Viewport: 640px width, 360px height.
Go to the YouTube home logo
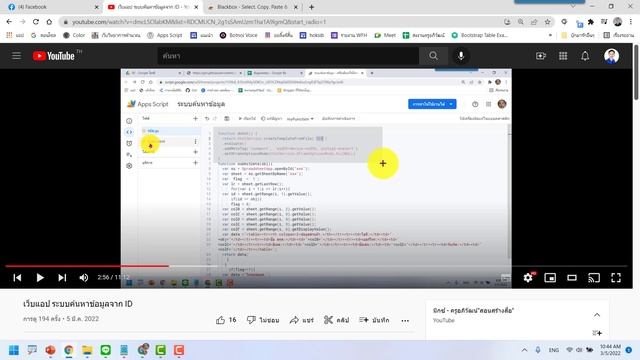(x=53, y=56)
